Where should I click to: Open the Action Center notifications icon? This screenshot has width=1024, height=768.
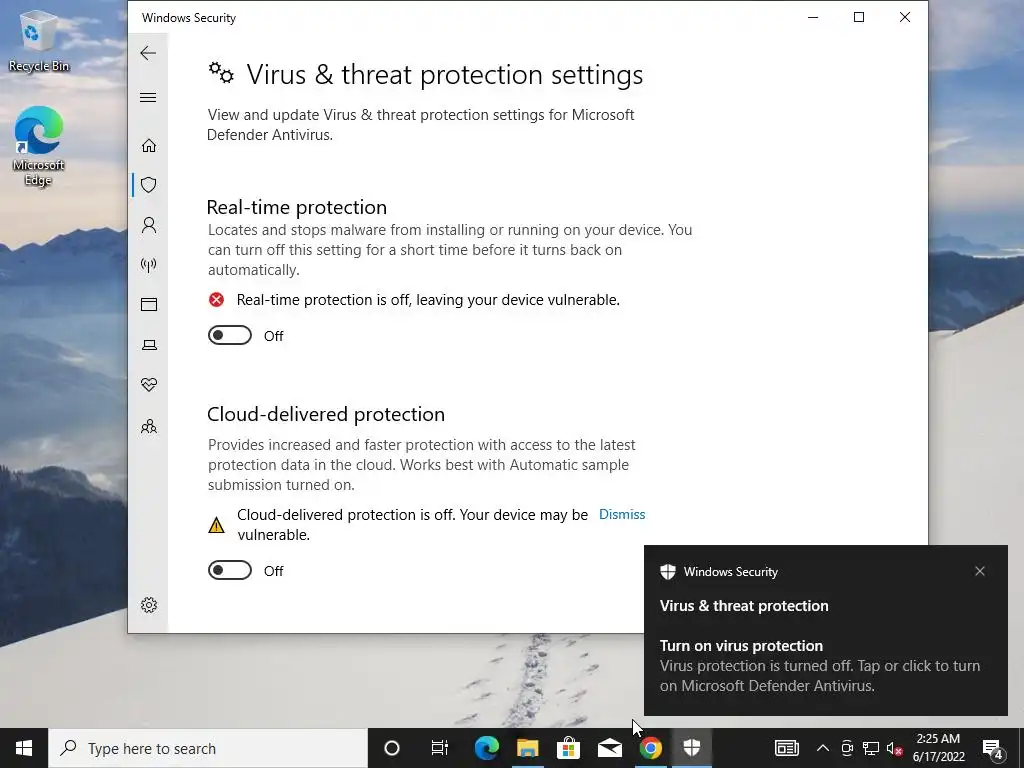[x=993, y=749]
